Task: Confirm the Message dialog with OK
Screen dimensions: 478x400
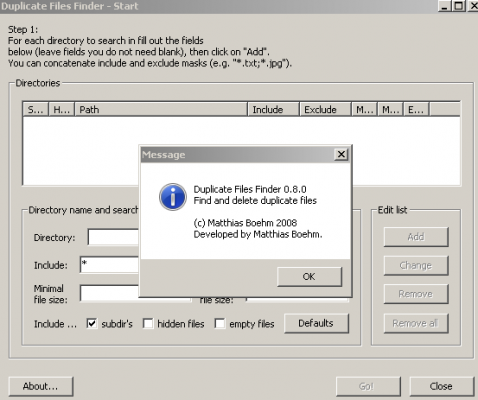Action: pos(309,277)
